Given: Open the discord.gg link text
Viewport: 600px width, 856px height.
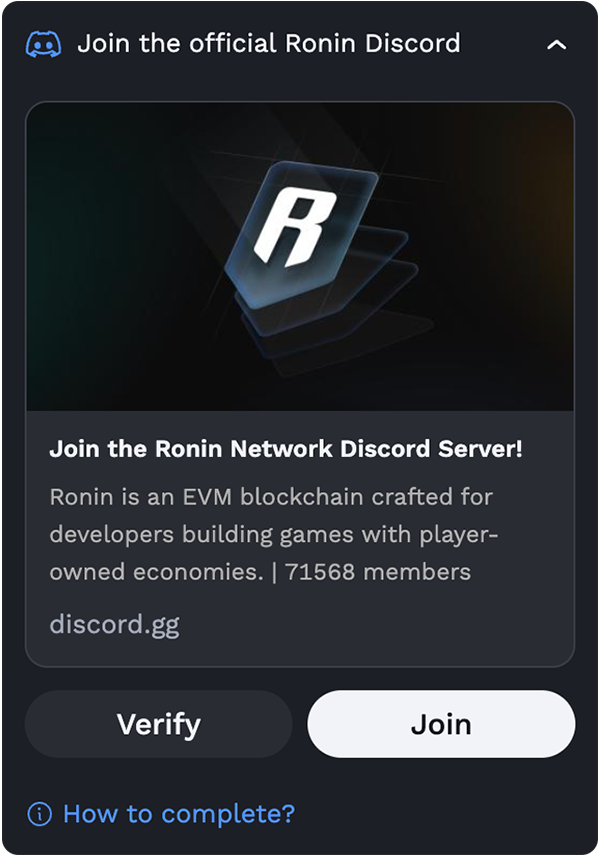Looking at the screenshot, I should (x=115, y=624).
